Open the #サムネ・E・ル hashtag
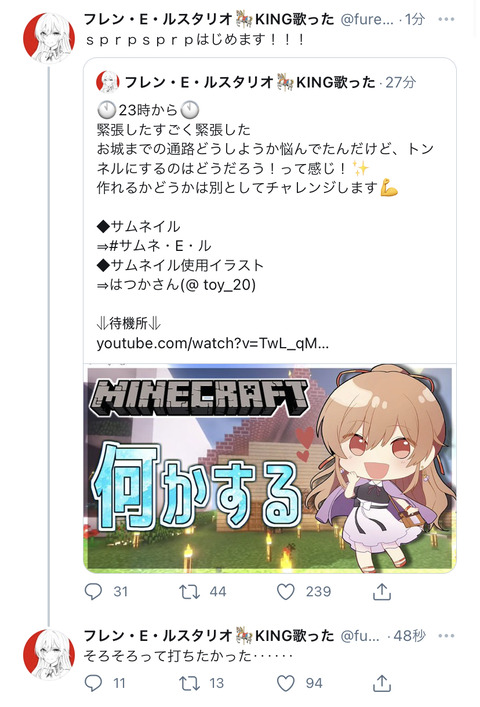Screen dimensions: 480x707 coord(160,246)
